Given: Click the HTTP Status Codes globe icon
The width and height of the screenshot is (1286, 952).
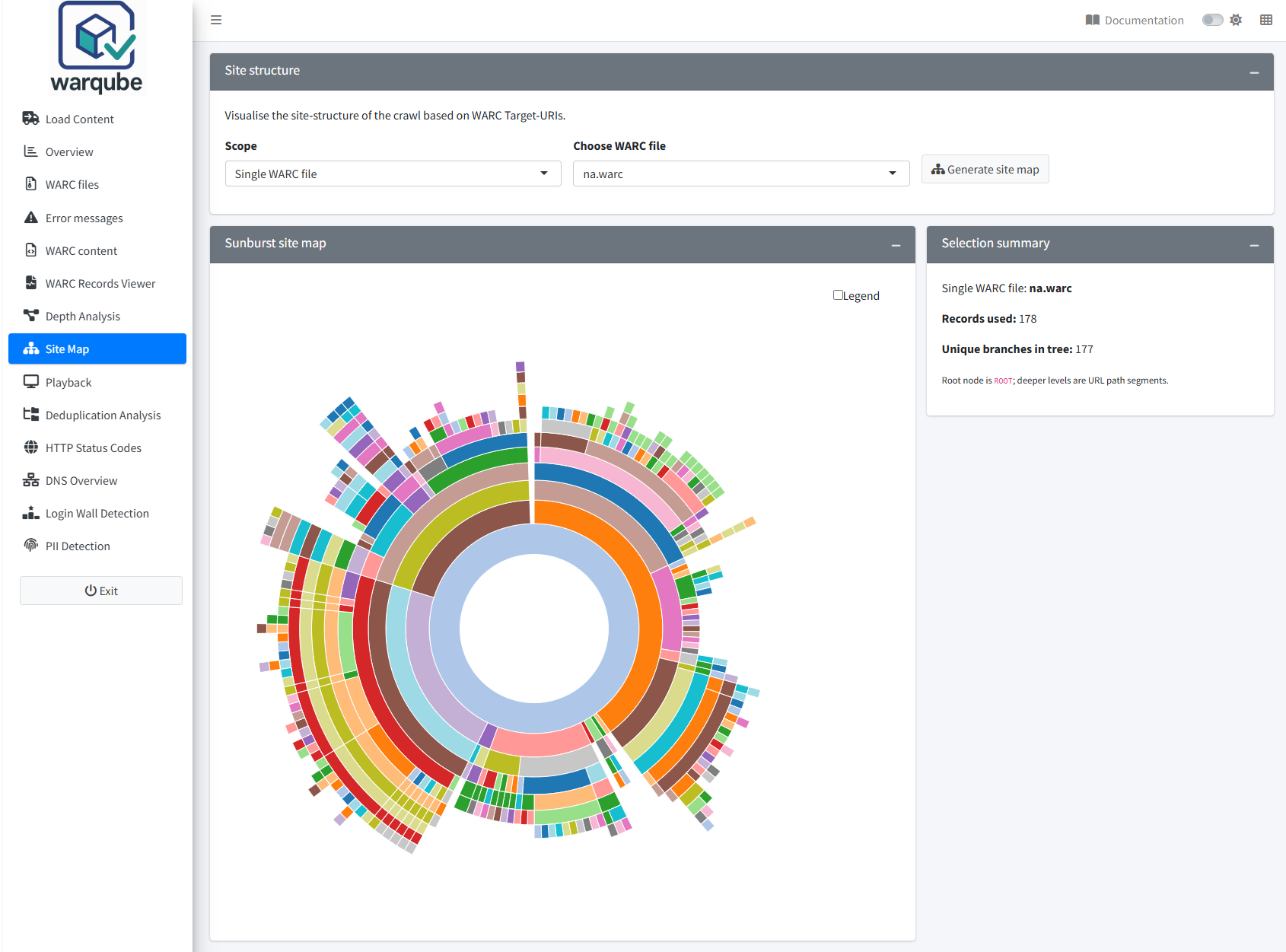Looking at the screenshot, I should pos(30,447).
